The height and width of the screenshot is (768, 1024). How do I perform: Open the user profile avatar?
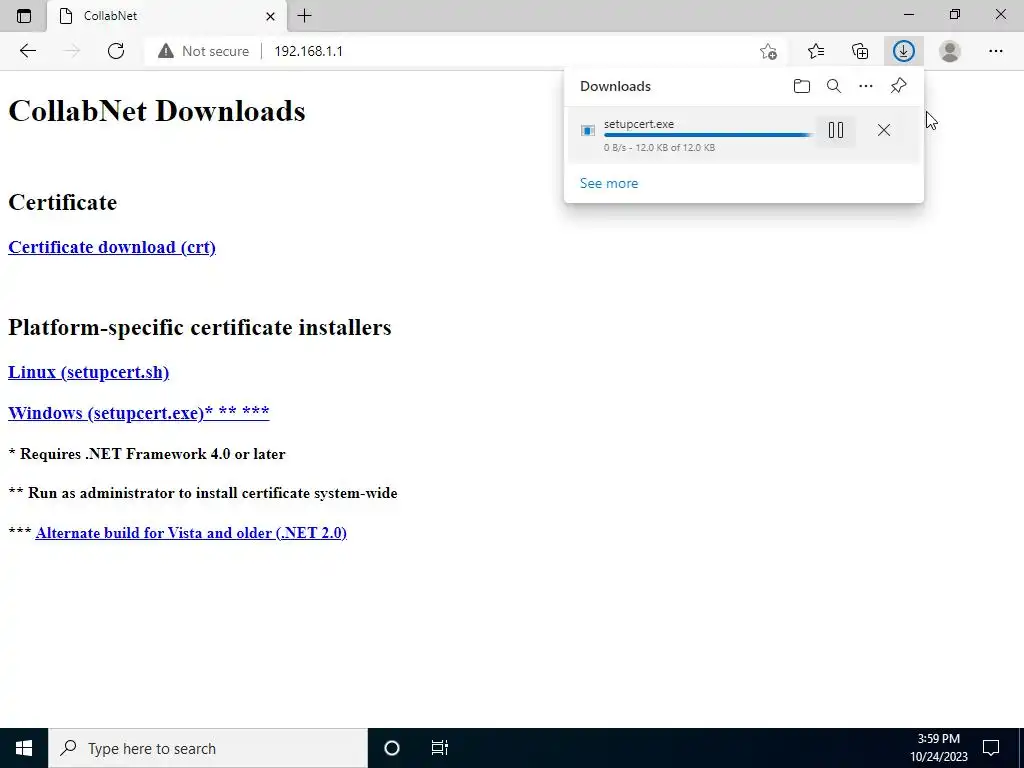click(950, 51)
